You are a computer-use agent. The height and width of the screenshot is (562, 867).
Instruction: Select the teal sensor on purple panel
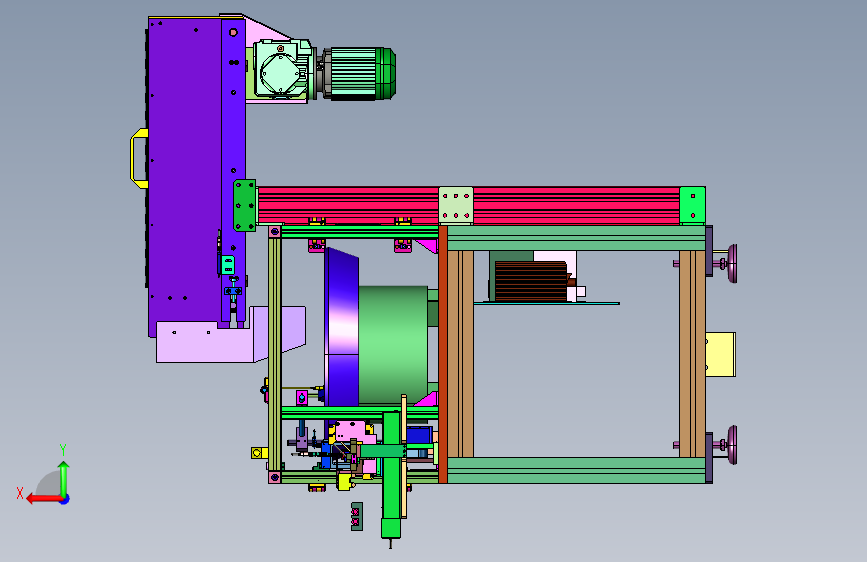tap(228, 265)
